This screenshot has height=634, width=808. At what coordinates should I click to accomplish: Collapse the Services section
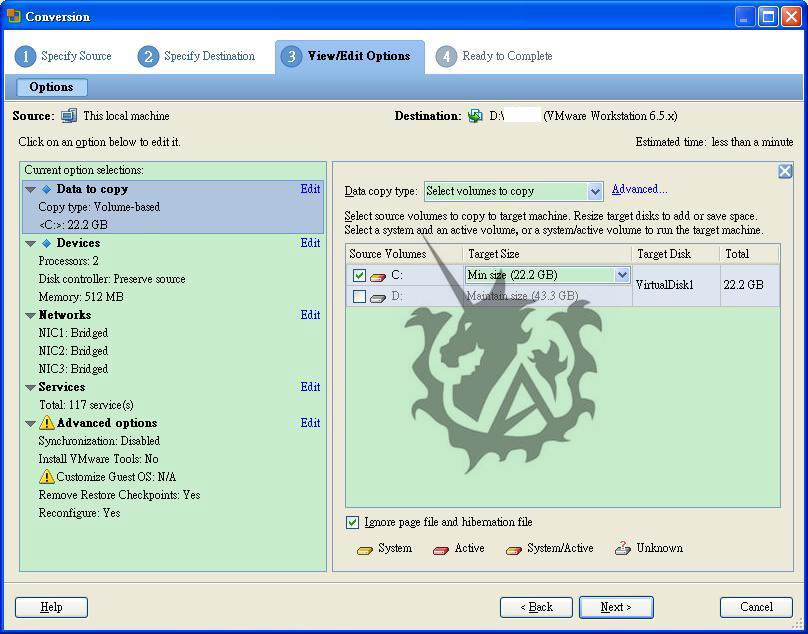[x=30, y=388]
